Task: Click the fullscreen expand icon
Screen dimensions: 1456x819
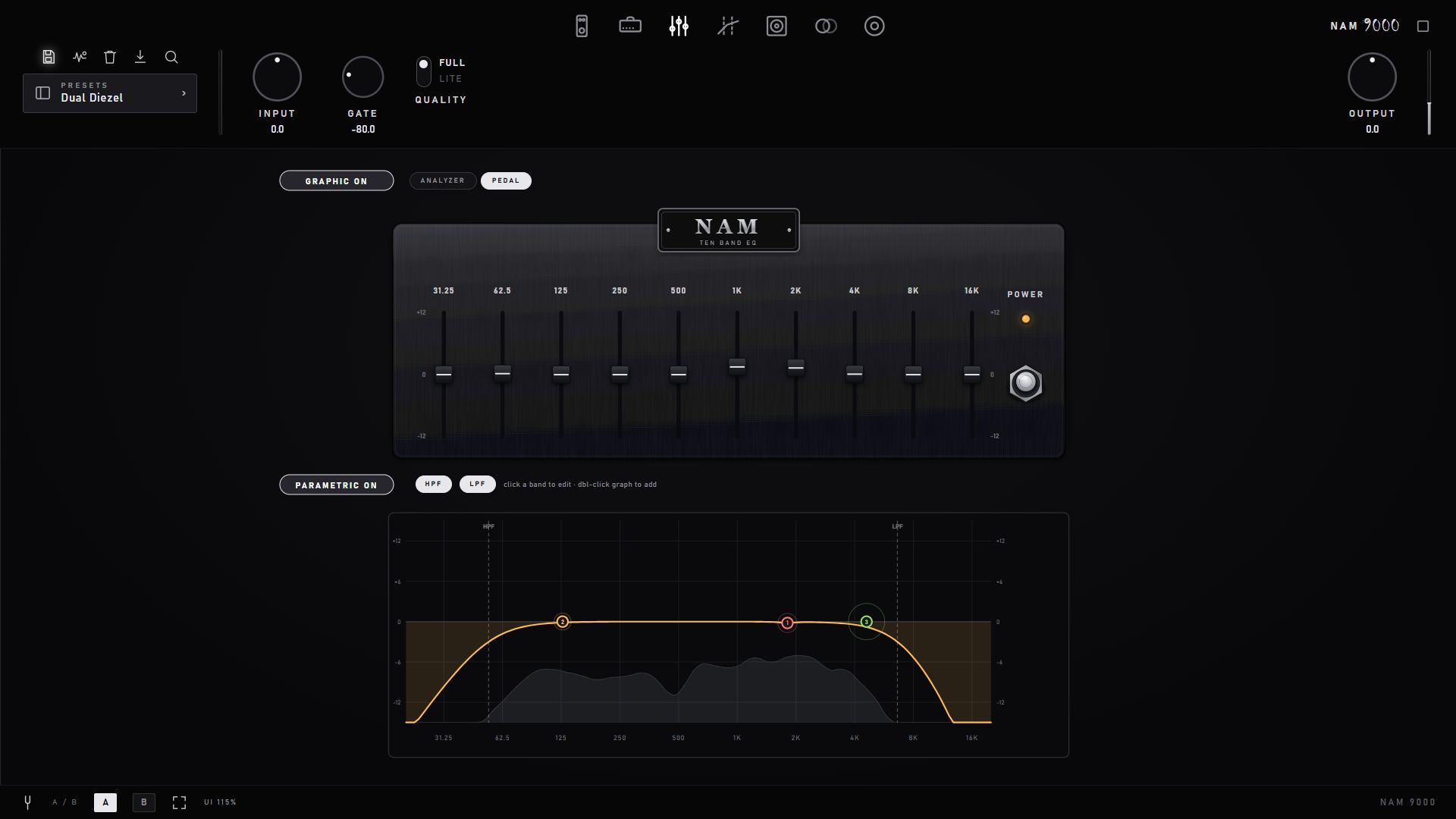Action: (179, 802)
